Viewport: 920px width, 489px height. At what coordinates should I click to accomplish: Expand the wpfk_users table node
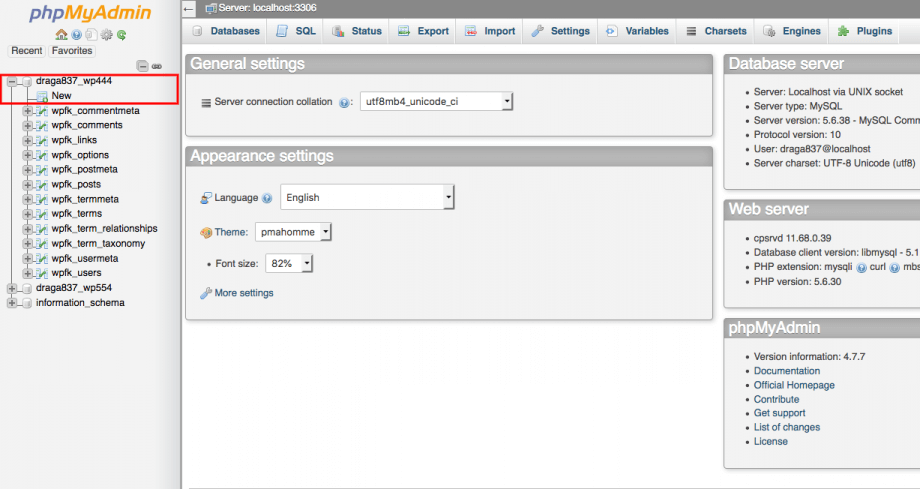click(x=27, y=274)
